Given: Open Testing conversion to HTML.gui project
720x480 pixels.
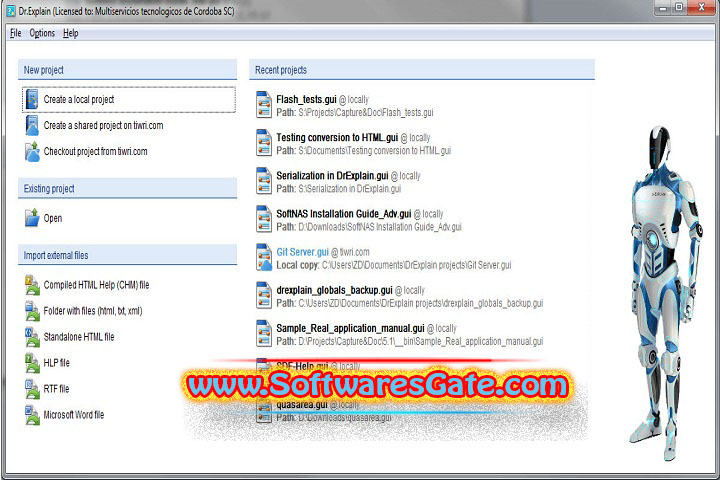Looking at the screenshot, I should [x=337, y=137].
